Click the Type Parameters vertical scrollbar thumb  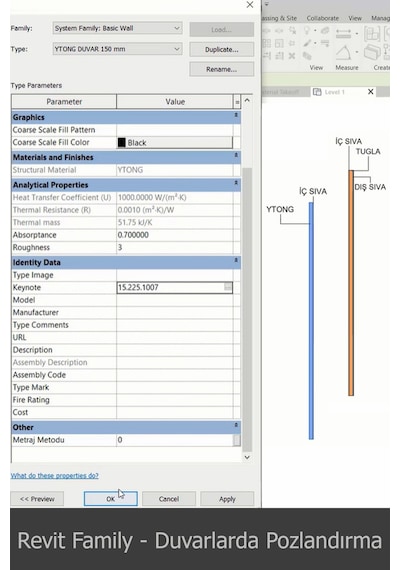pyautogui.click(x=247, y=310)
